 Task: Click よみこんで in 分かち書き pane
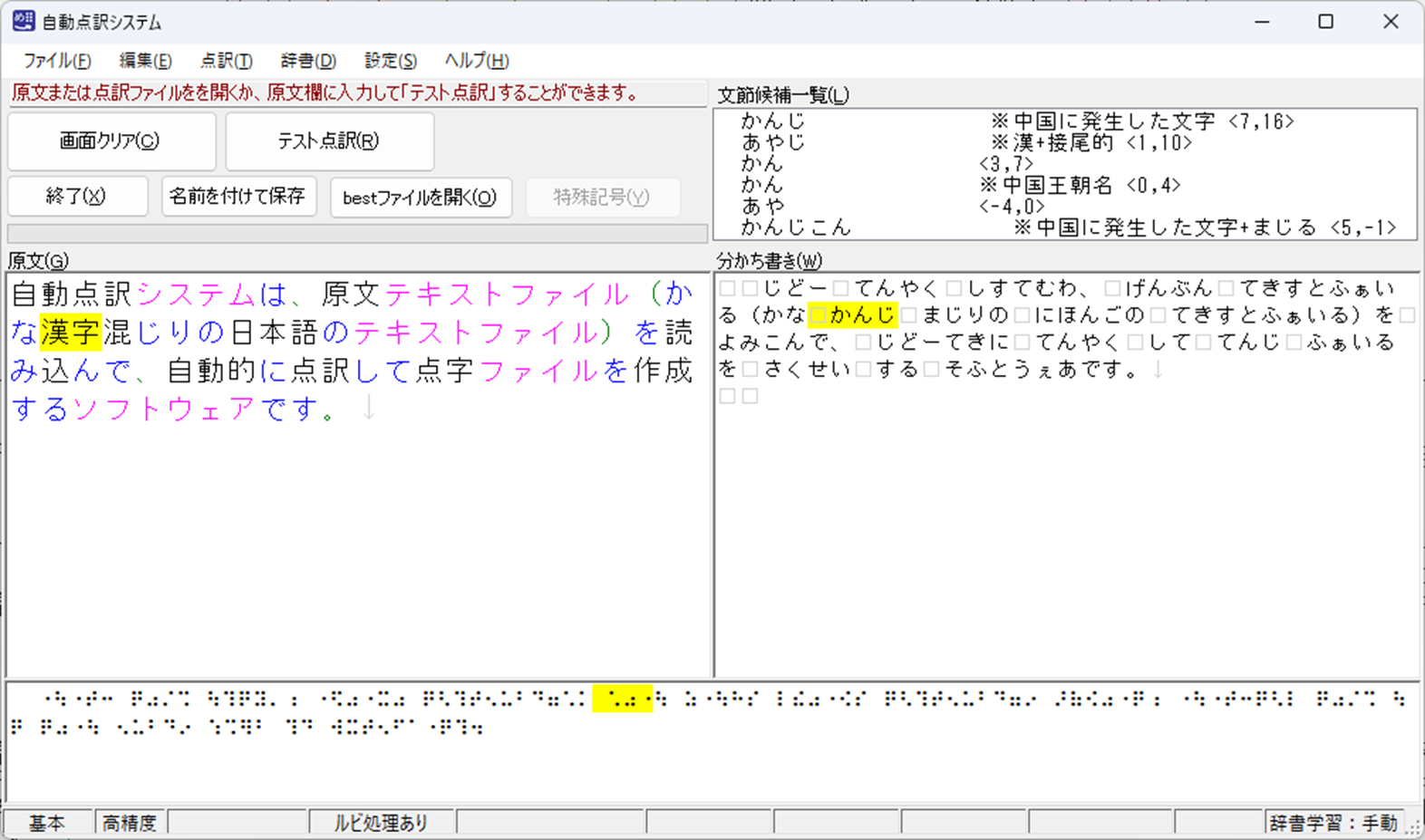point(774,342)
